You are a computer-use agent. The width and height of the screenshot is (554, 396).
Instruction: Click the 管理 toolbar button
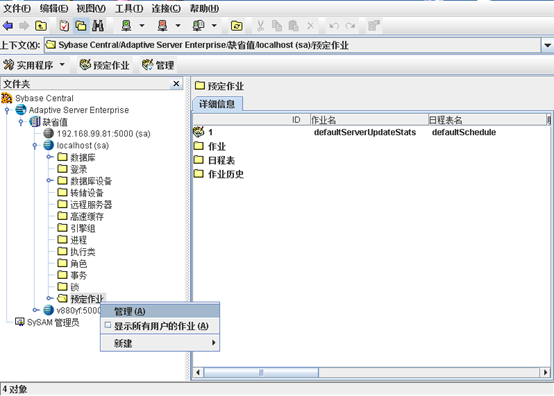tap(158, 65)
